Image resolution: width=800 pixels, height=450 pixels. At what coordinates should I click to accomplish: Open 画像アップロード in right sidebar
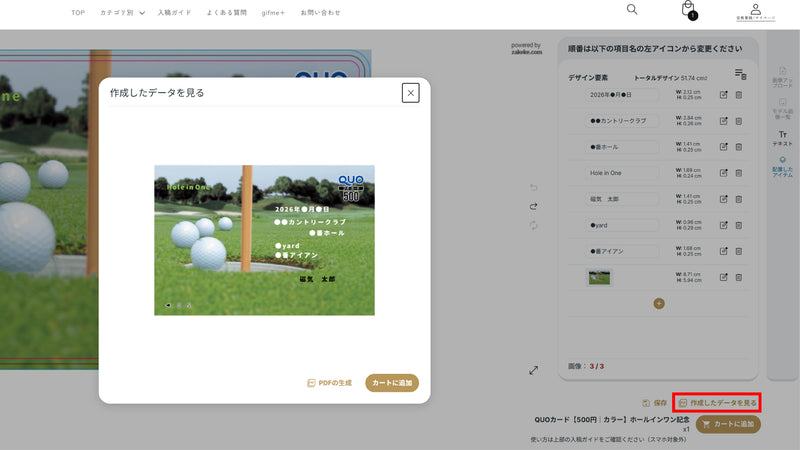click(x=782, y=78)
